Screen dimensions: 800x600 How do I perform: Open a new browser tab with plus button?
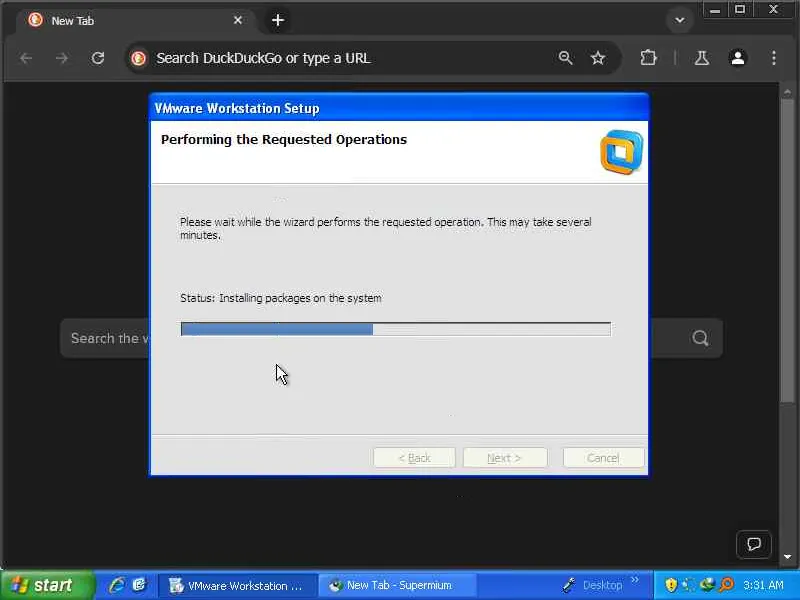(x=278, y=20)
